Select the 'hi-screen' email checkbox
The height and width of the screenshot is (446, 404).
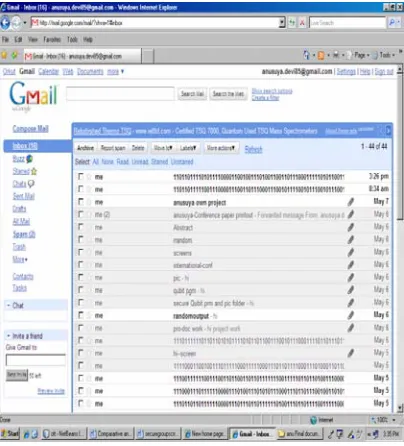point(81,353)
